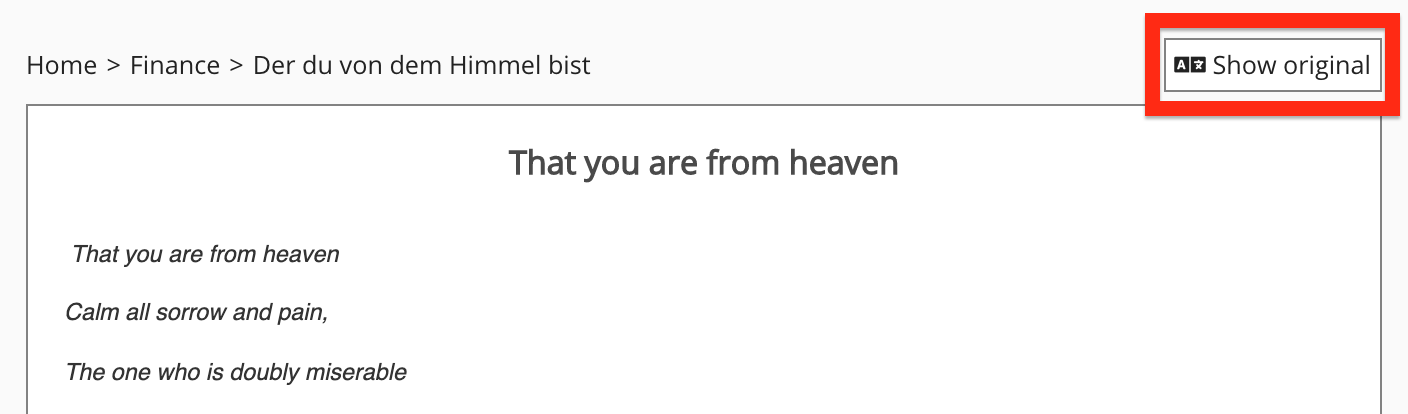The width and height of the screenshot is (1408, 414).
Task: Click the line The one who is doubly miserable
Action: point(236,373)
